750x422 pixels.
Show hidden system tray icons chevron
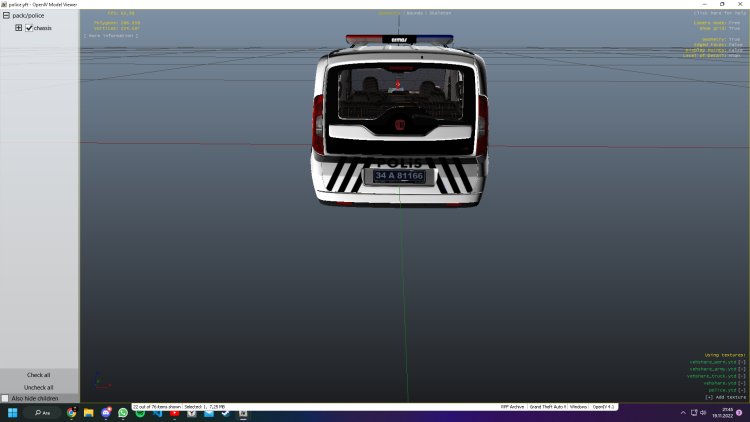click(x=684, y=412)
